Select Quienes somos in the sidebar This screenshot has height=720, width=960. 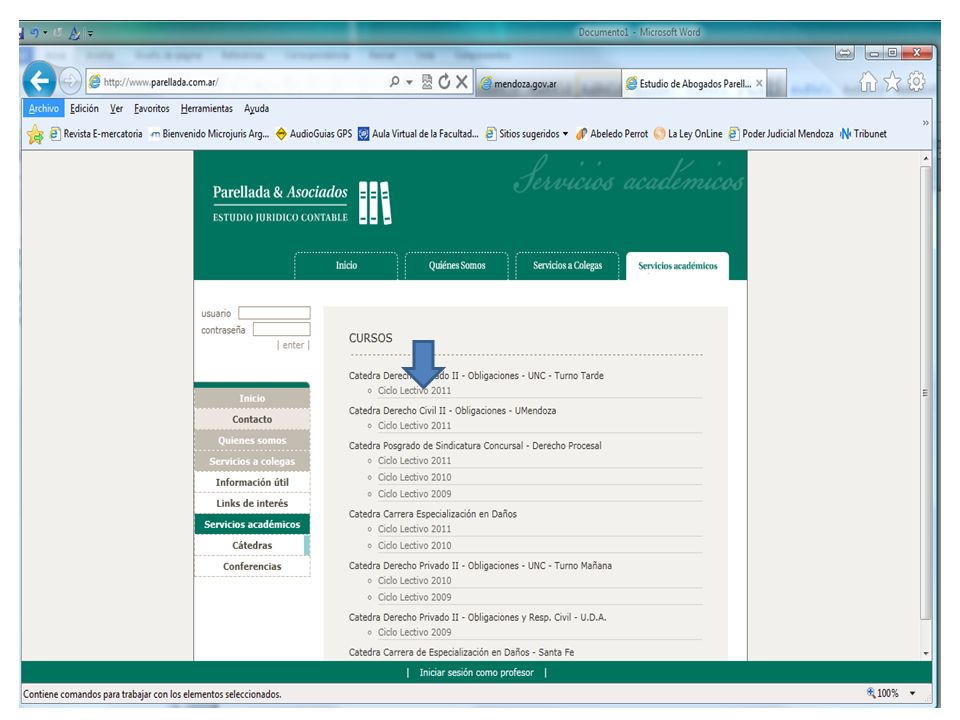252,440
